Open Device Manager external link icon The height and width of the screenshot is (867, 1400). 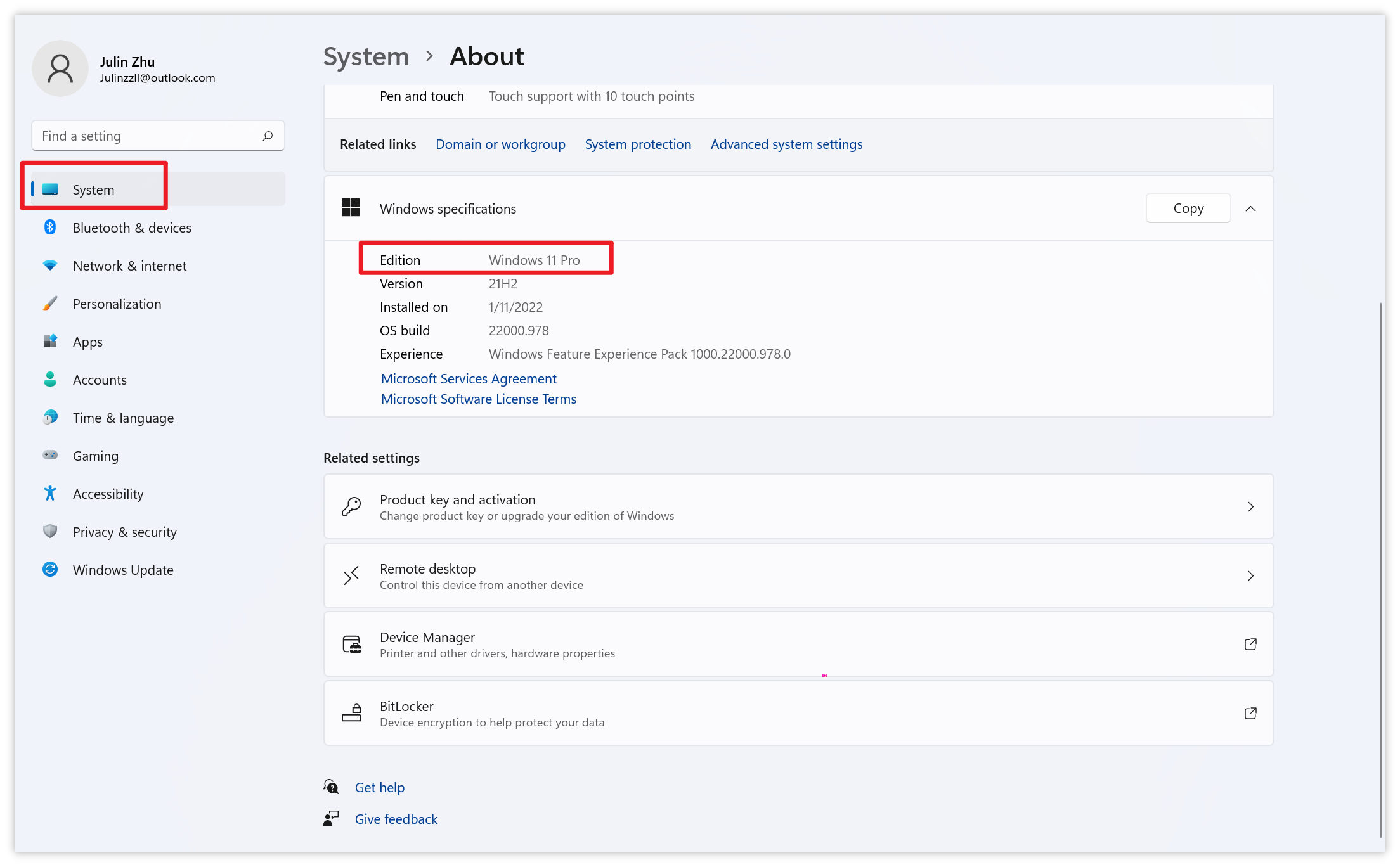click(1250, 645)
